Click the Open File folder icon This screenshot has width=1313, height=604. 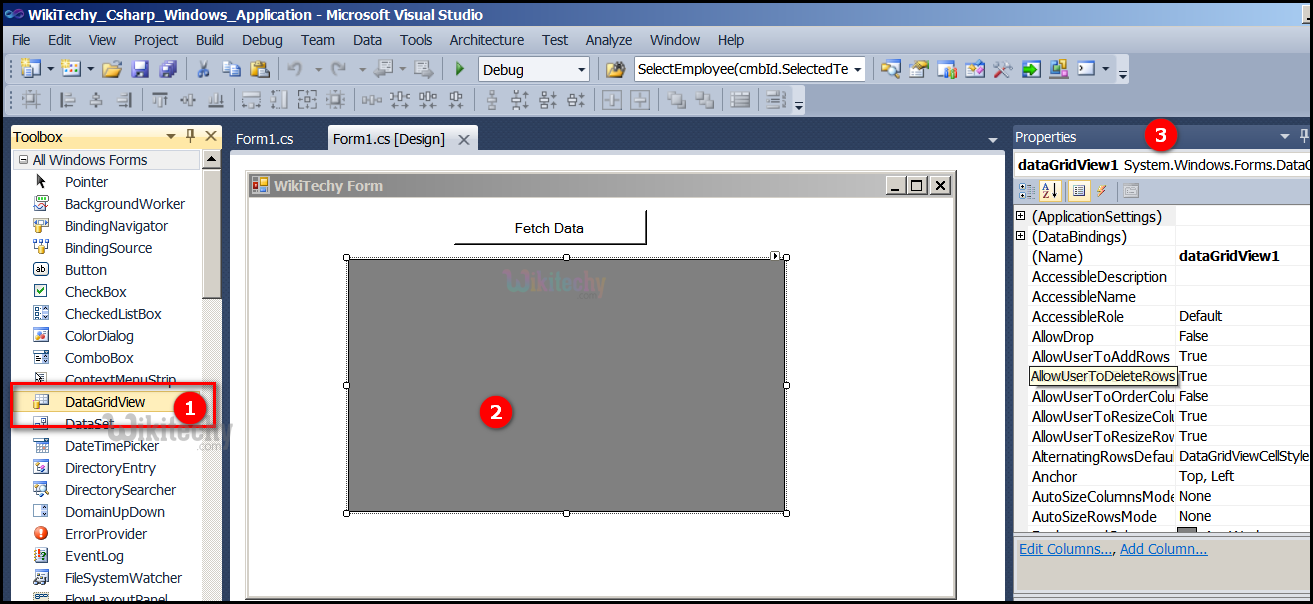click(112, 69)
